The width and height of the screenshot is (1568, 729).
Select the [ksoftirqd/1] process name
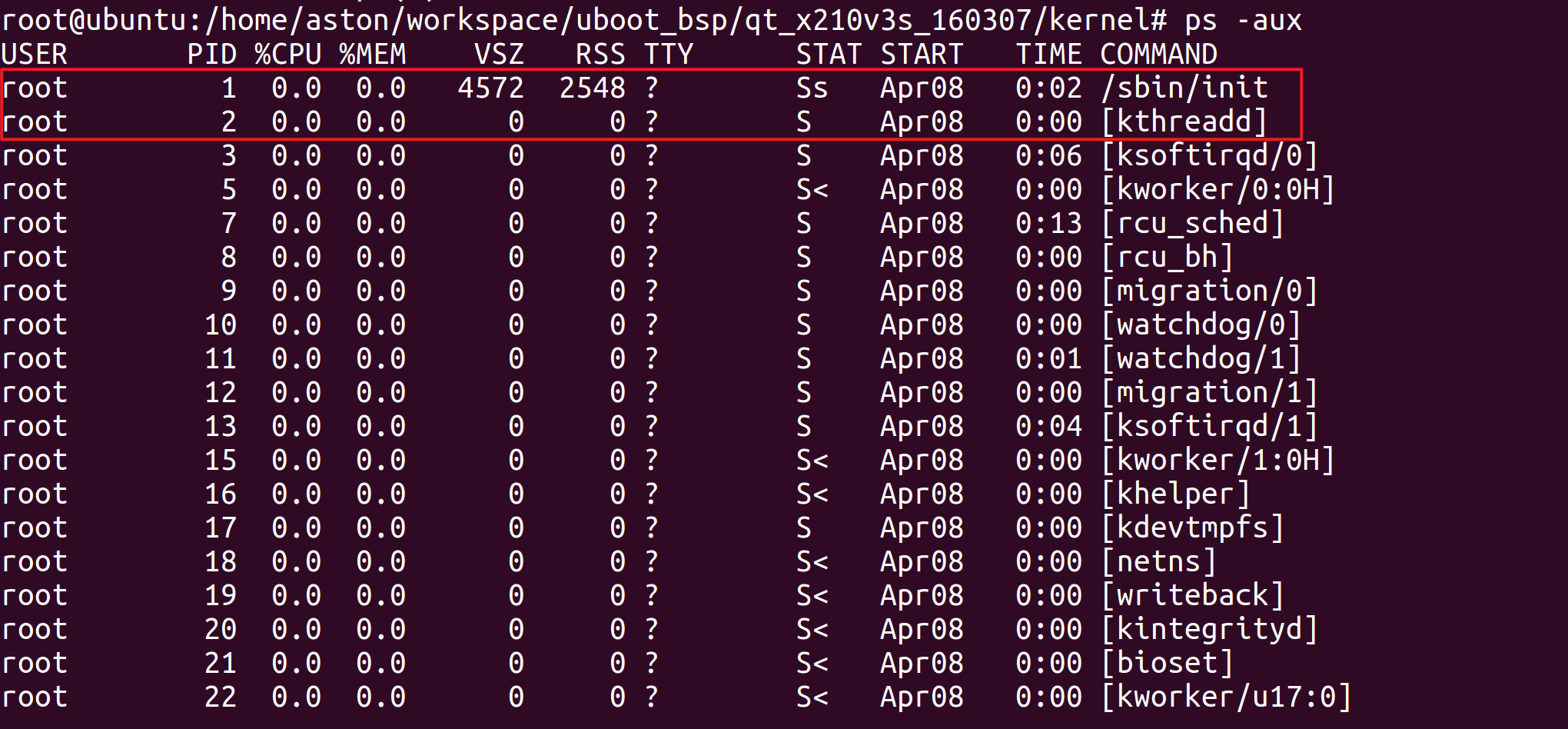pos(1210,426)
